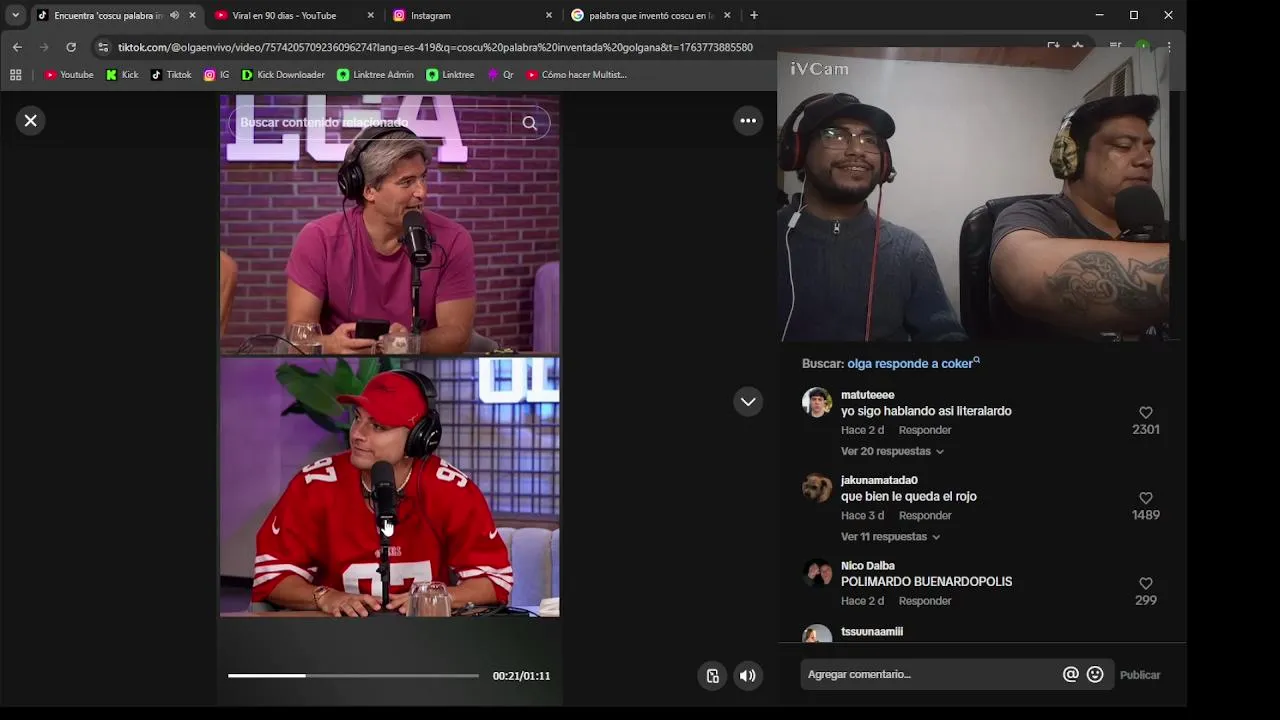This screenshot has width=1280, height=720.
Task: Like Nico Dalba's comment
Action: (1146, 583)
